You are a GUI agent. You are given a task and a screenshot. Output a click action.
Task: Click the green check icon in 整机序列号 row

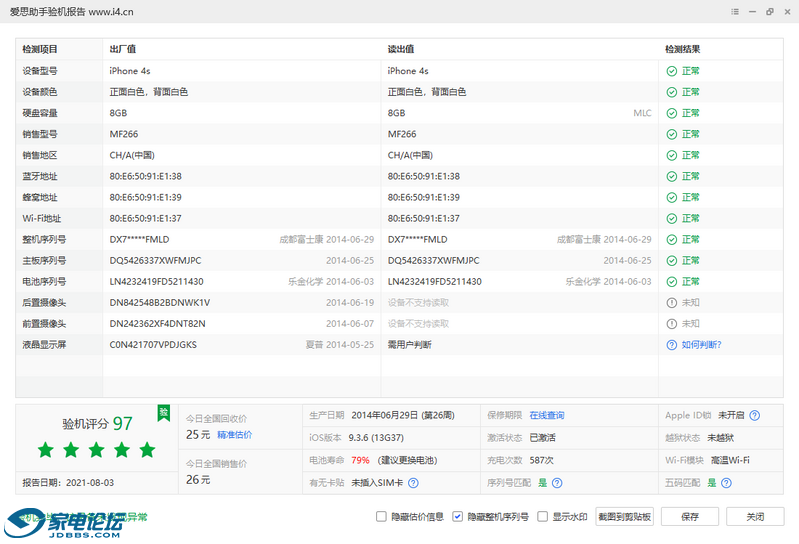click(x=672, y=239)
